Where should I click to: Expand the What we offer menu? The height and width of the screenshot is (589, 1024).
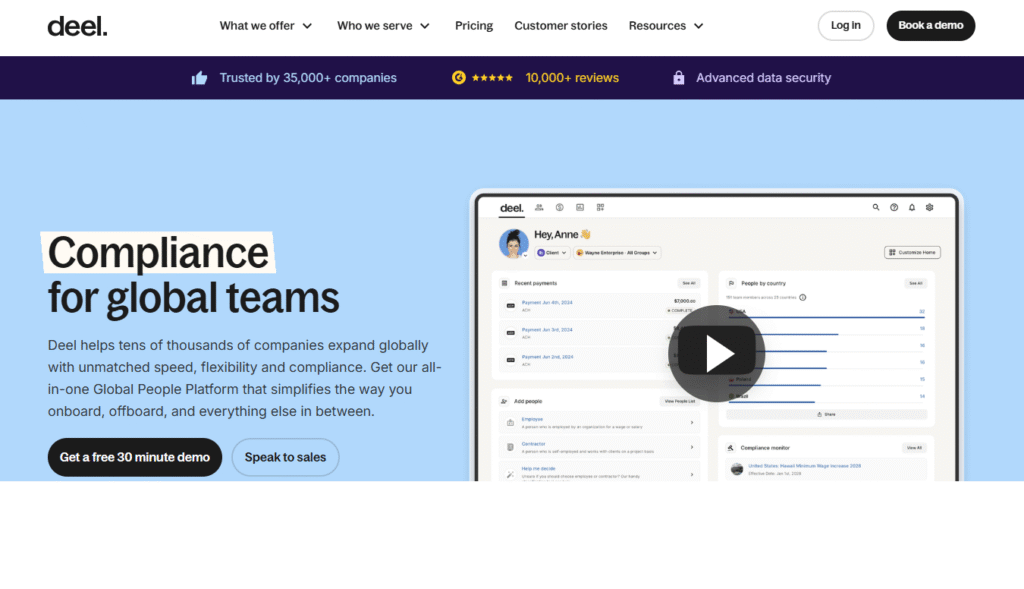tap(266, 26)
